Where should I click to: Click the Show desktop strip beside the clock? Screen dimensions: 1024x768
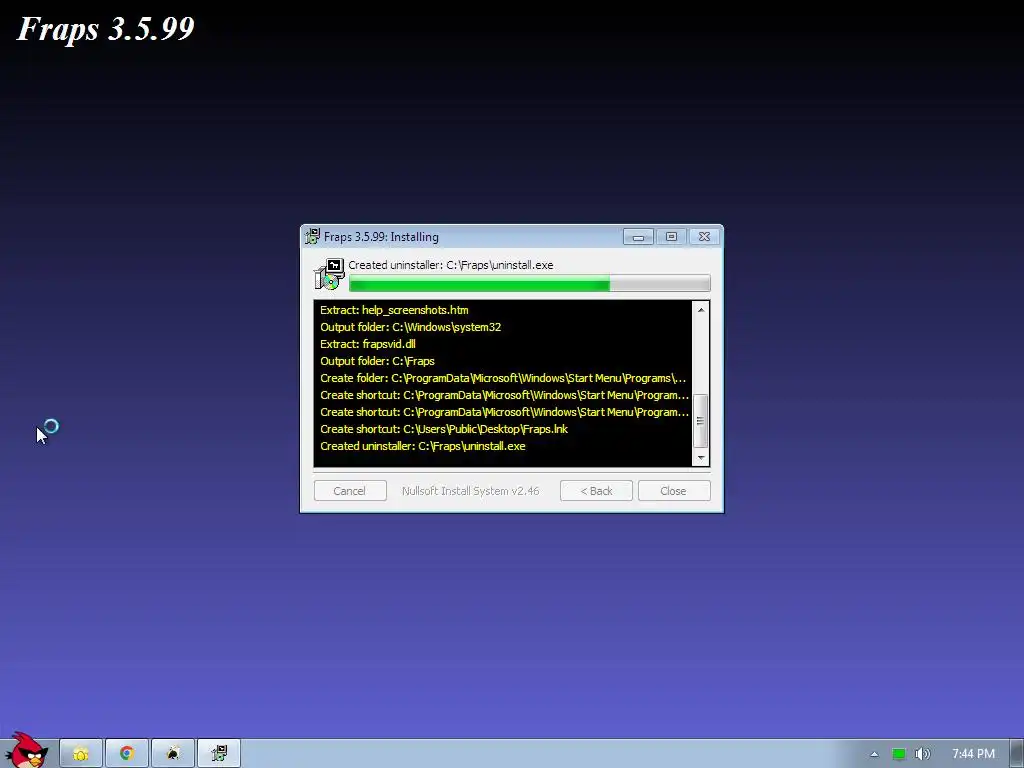point(1017,754)
